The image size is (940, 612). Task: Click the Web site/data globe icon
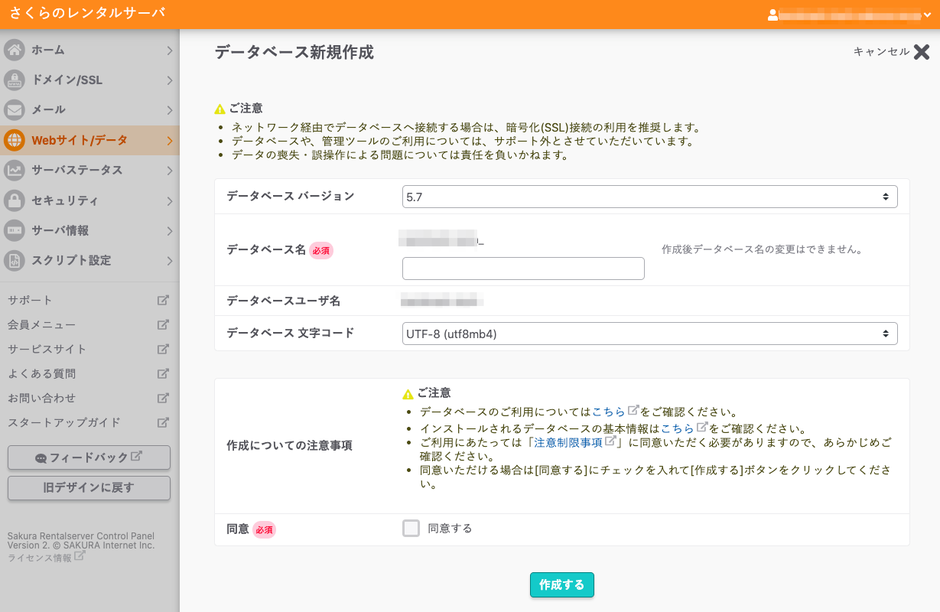point(14,140)
